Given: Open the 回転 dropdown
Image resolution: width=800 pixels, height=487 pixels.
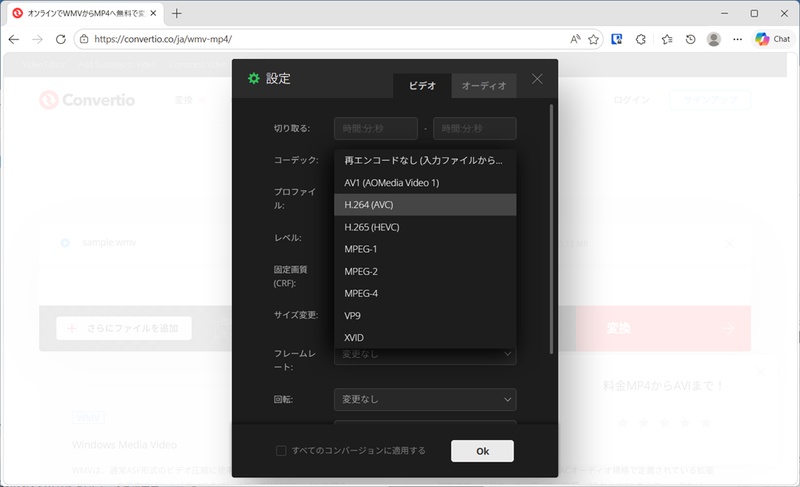Looking at the screenshot, I should click(x=425, y=399).
